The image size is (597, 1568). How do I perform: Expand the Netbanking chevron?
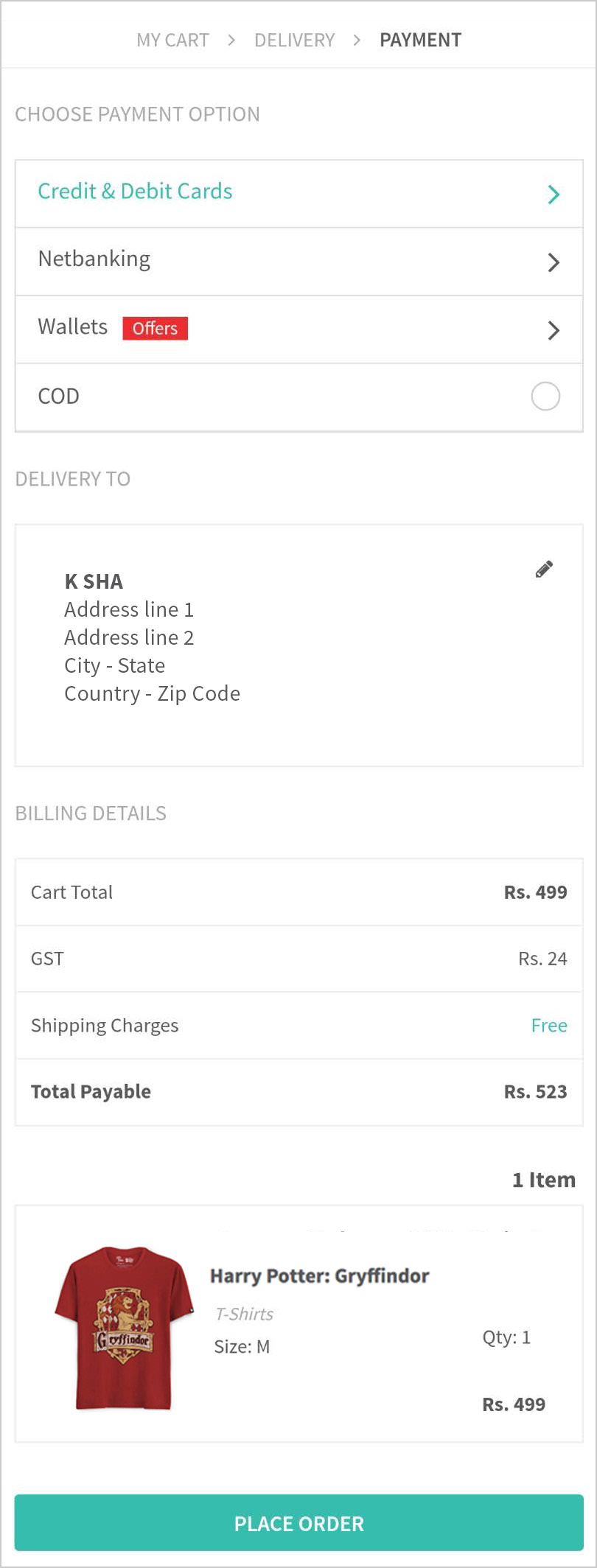(x=554, y=262)
